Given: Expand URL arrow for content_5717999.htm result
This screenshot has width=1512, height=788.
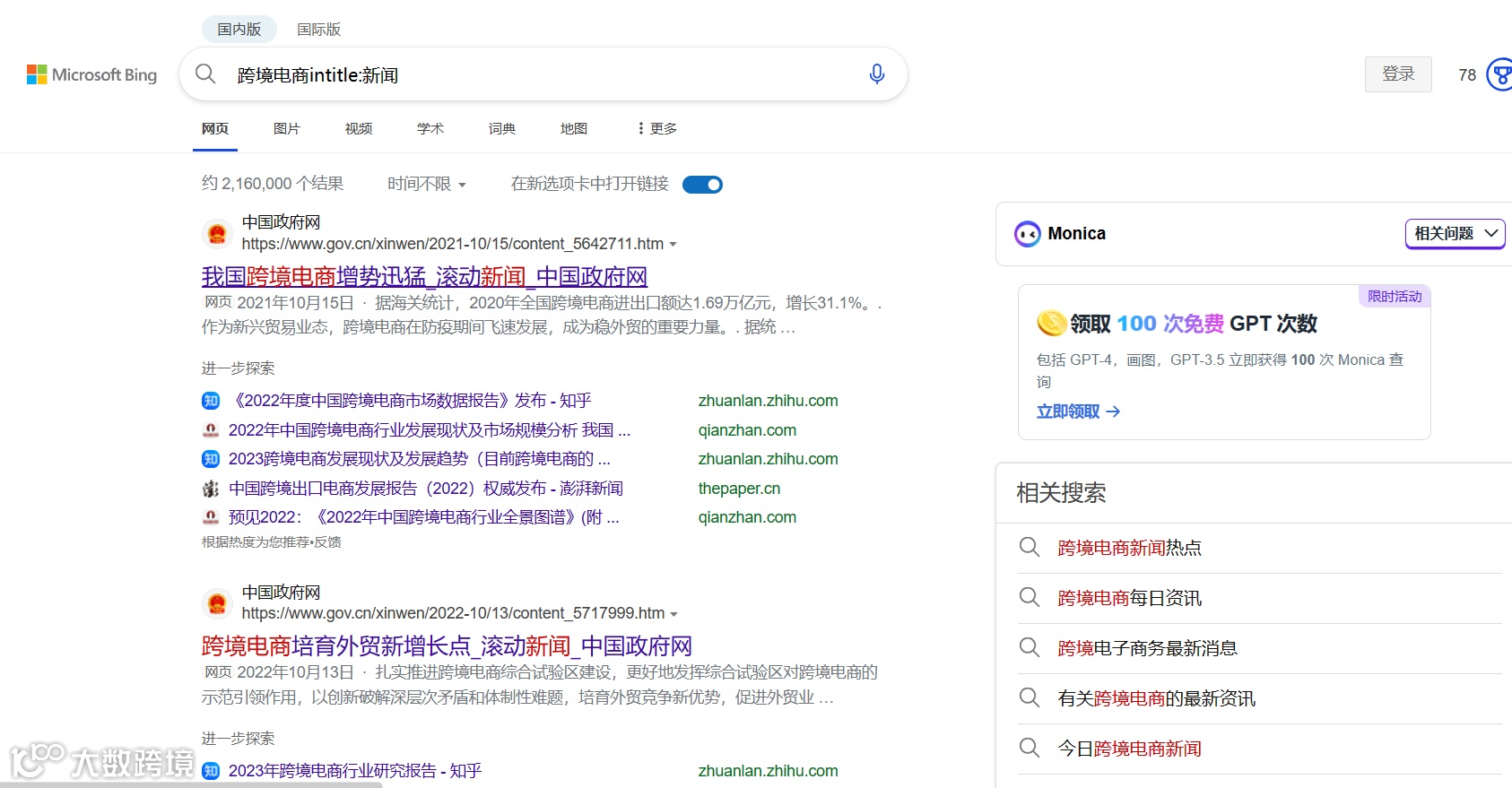Looking at the screenshot, I should (674, 614).
